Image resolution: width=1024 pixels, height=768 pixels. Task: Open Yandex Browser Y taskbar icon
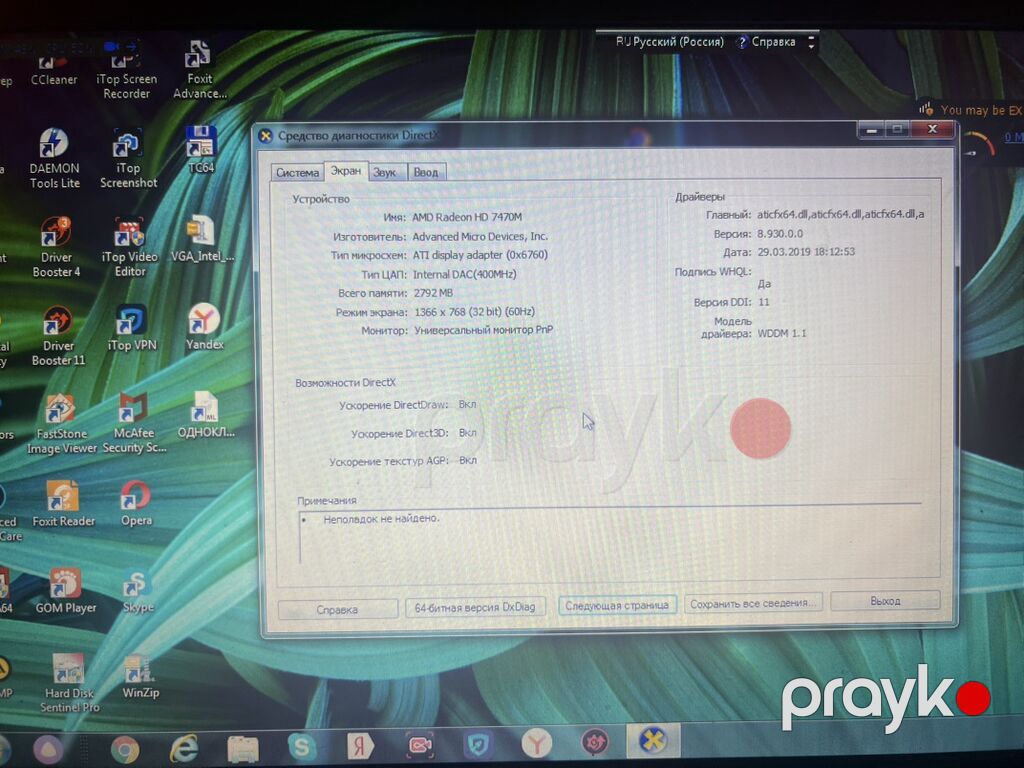536,743
